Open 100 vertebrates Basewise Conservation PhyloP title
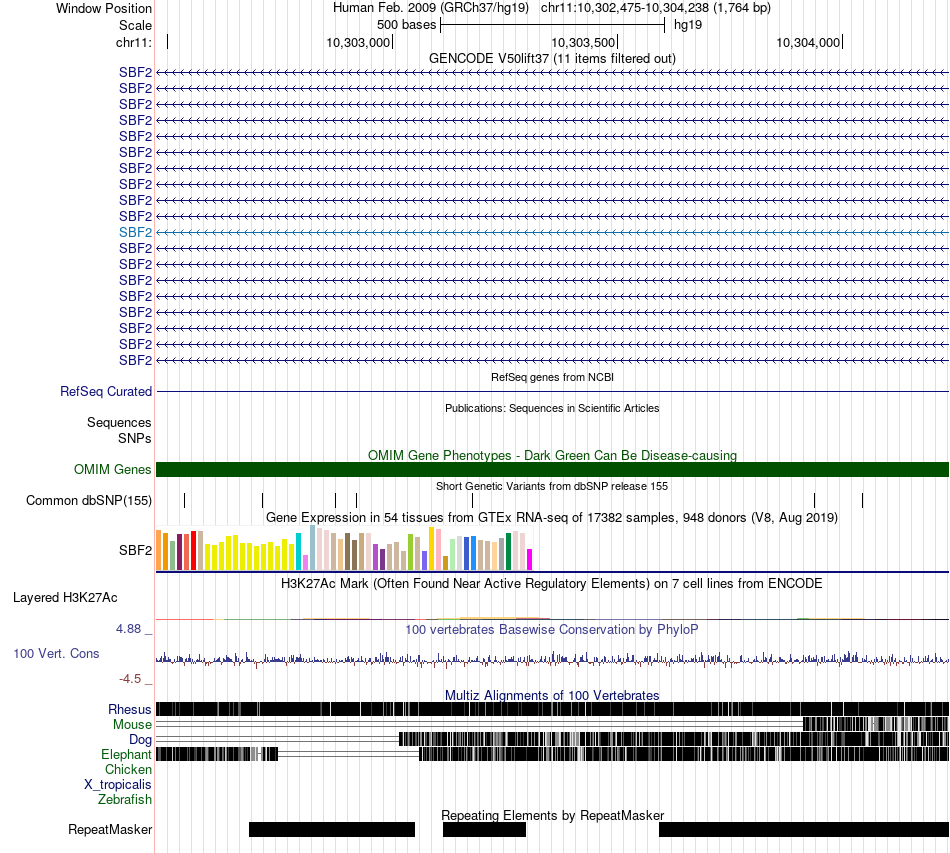 pos(552,629)
